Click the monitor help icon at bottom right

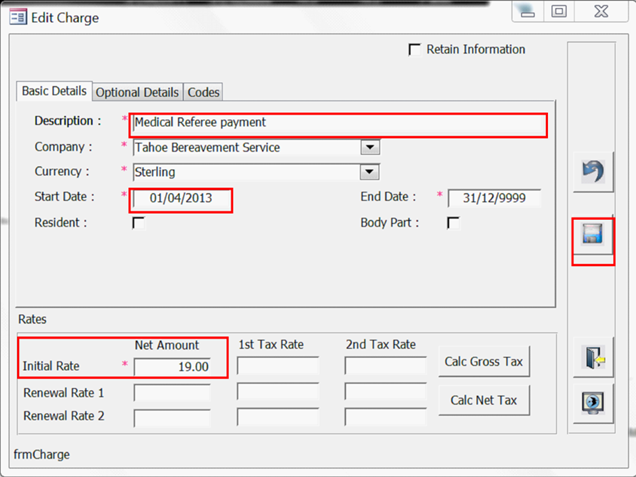pyautogui.click(x=591, y=401)
